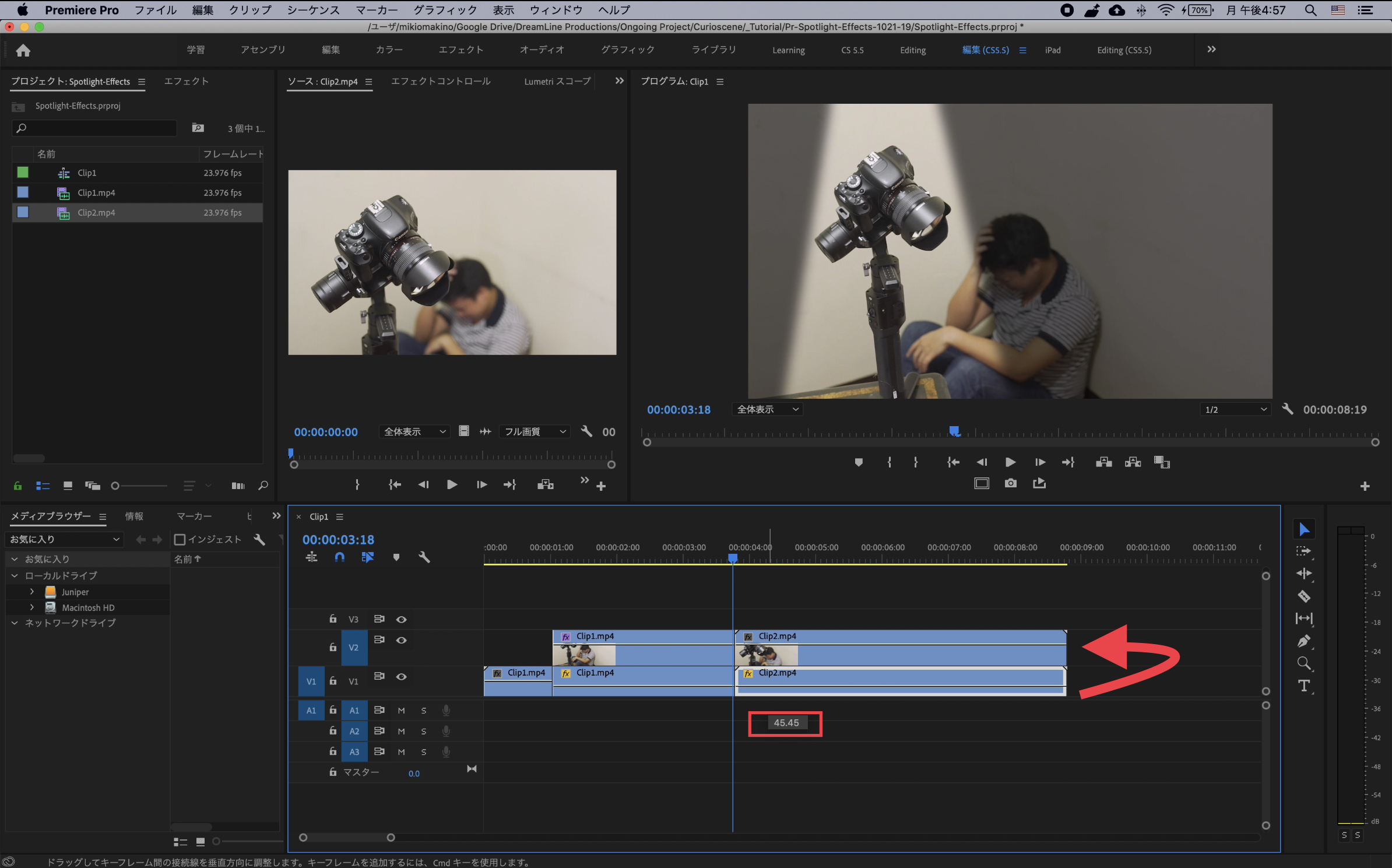The image size is (1392, 868).
Task: Switch to the エフェクトコントロール tab
Action: tap(441, 82)
